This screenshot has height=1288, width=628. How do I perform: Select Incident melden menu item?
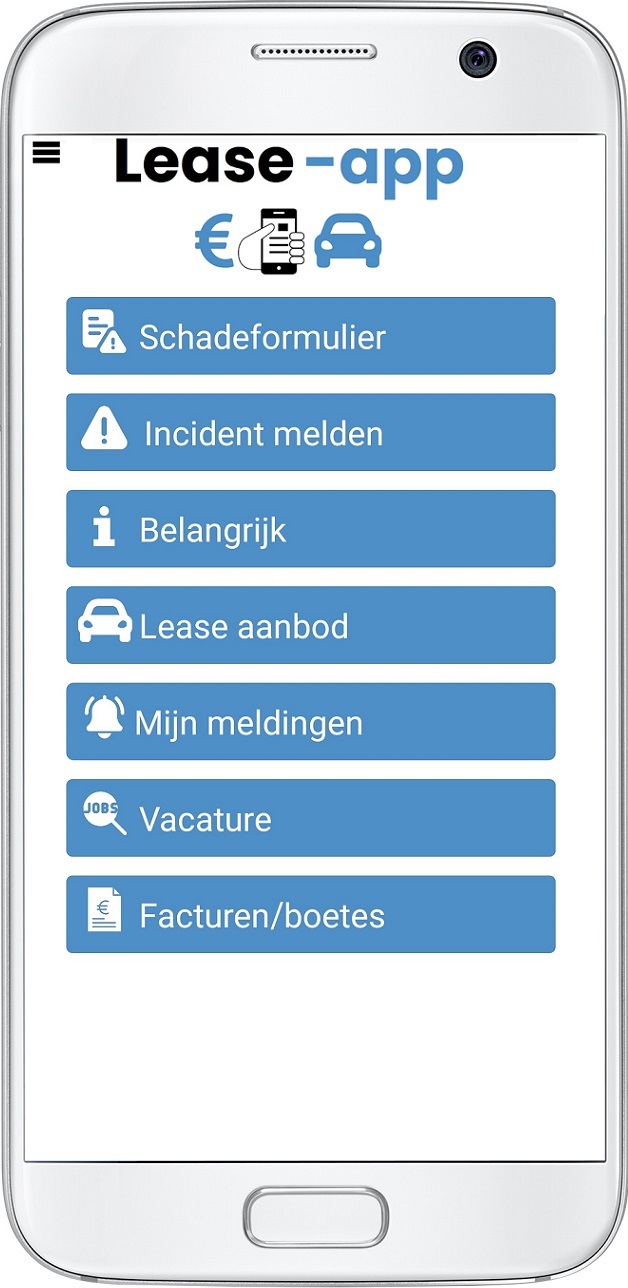(311, 433)
